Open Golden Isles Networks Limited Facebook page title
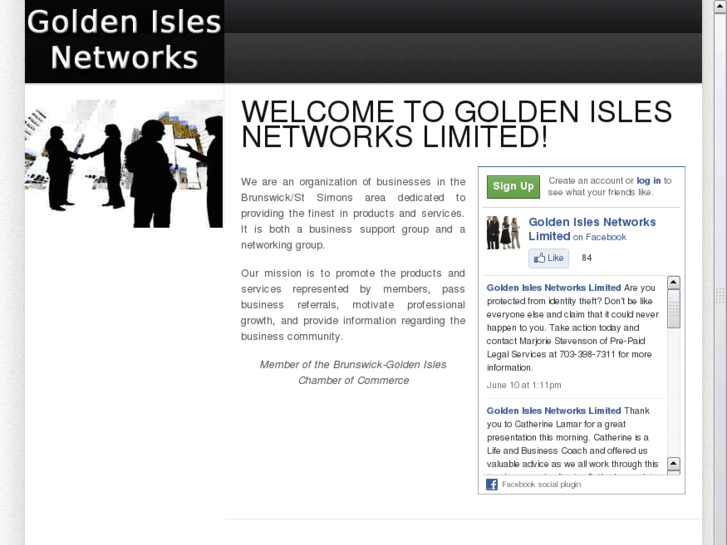727x545 pixels. coord(592,229)
